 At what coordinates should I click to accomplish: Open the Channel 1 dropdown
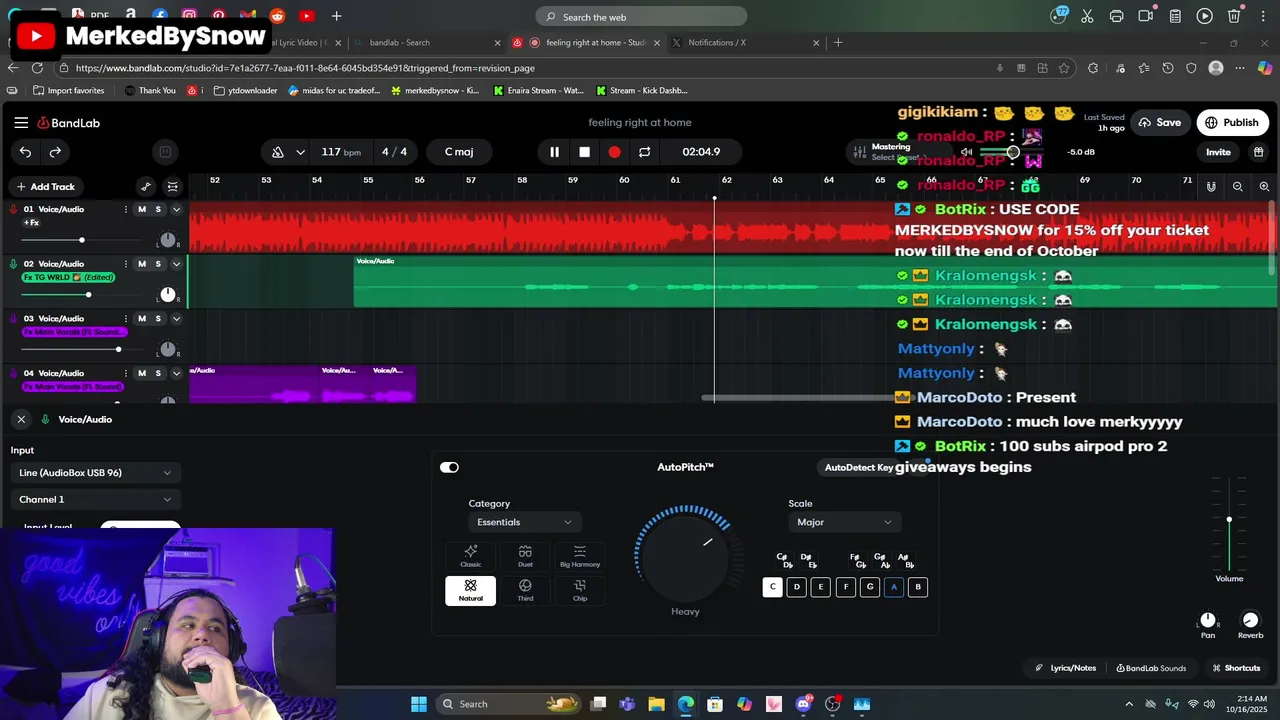tap(95, 499)
